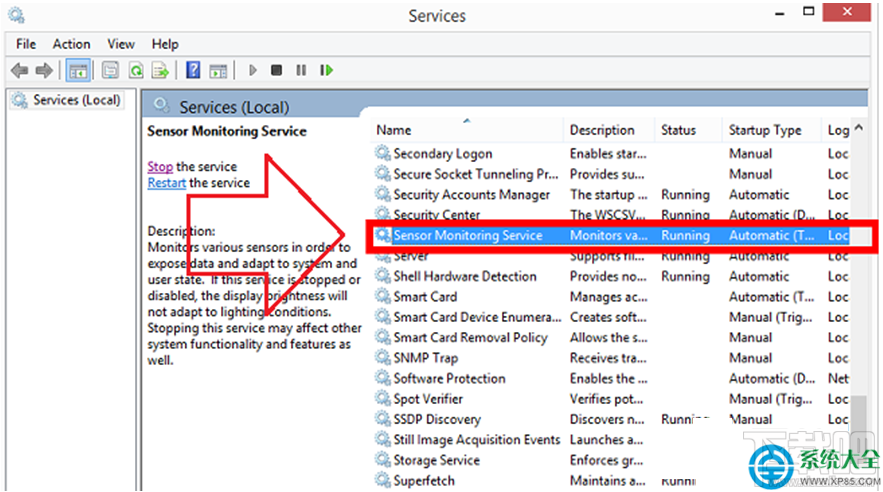883x492 pixels.
Task: Click the Pause Service icon
Action: click(301, 70)
